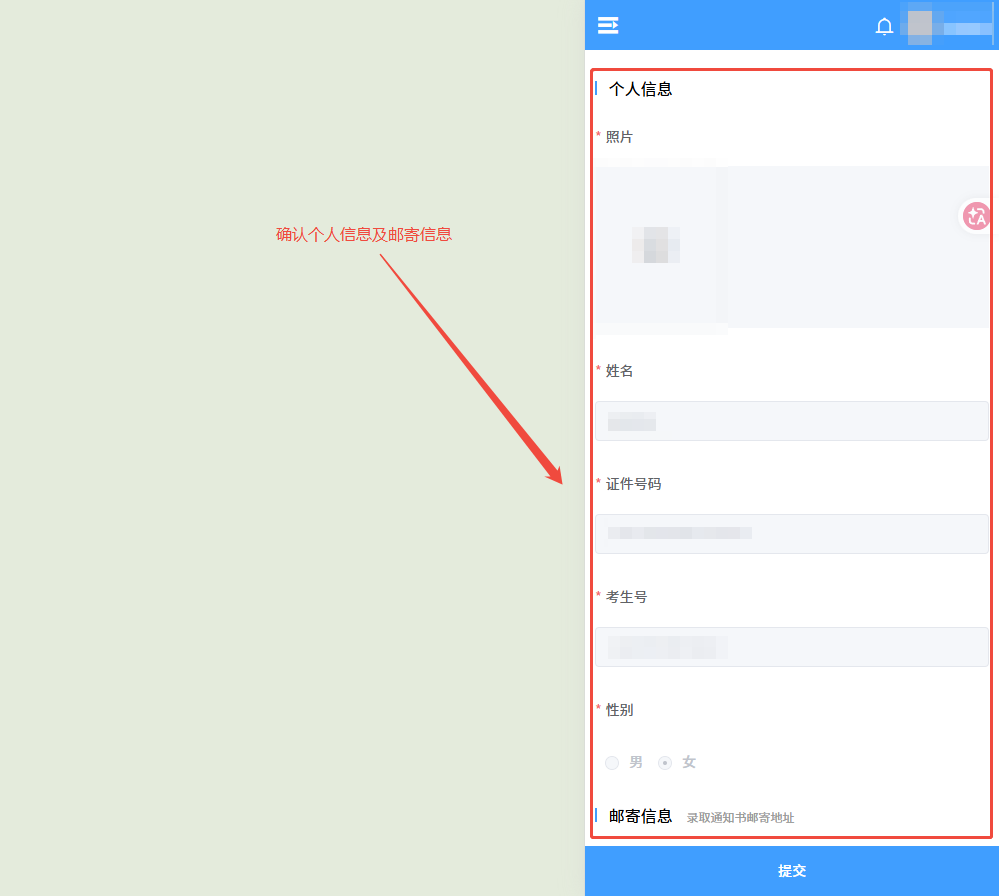Click the 邮寄信息 section heading
The image size is (999, 896).
[x=640, y=816]
